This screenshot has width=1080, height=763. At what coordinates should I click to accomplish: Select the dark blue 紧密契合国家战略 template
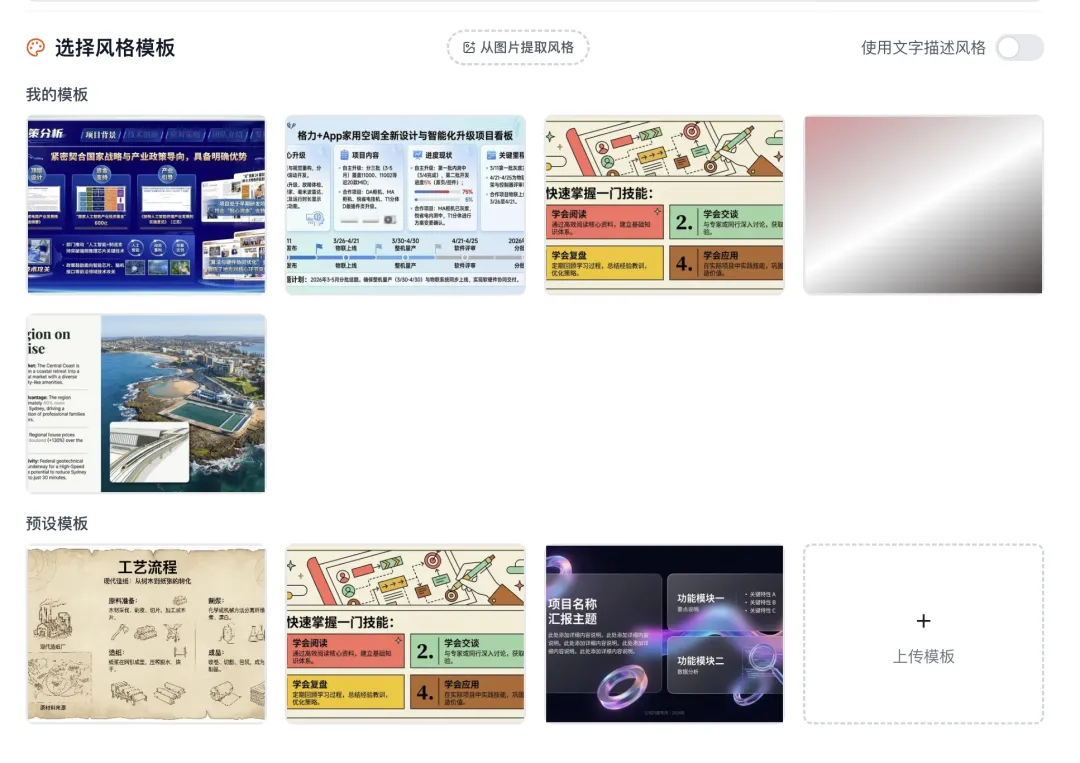(x=146, y=205)
